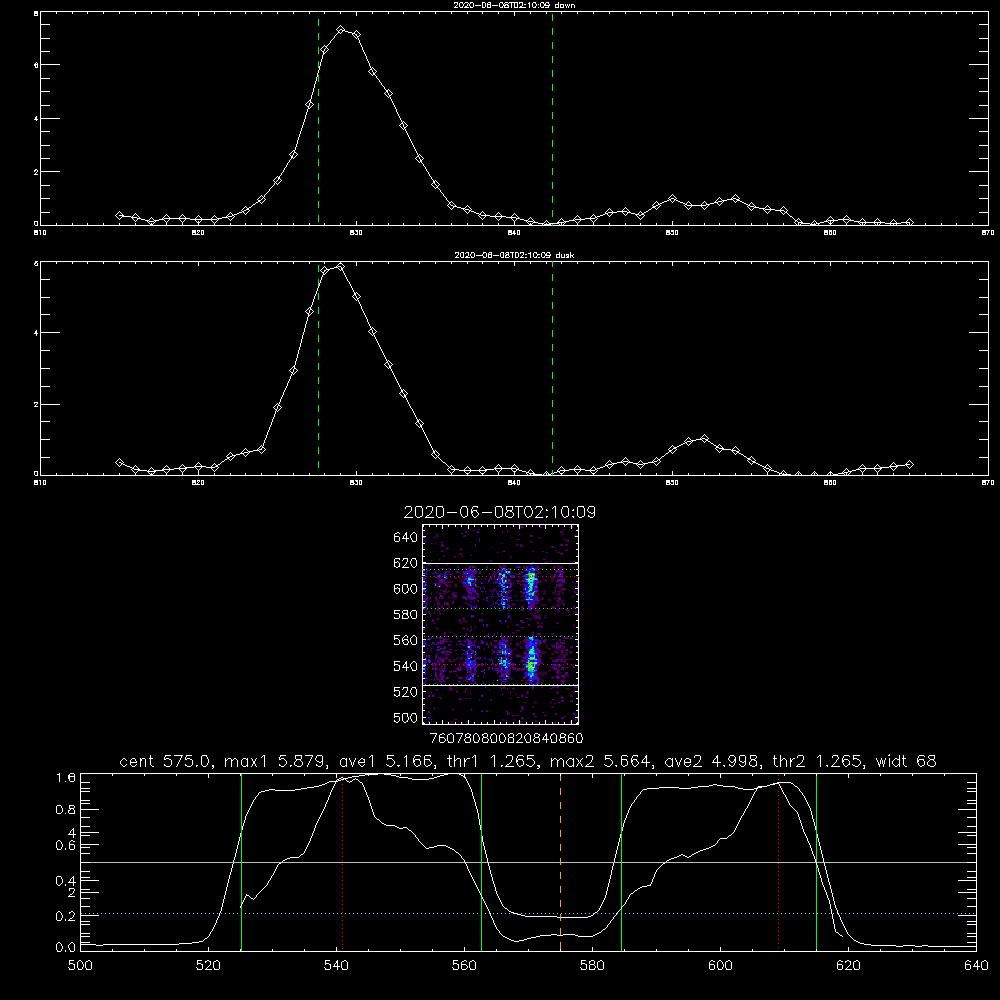Click the spectrogram image y-axis label '500'
Viewport: 1000px width, 1000px height.
pos(406,717)
